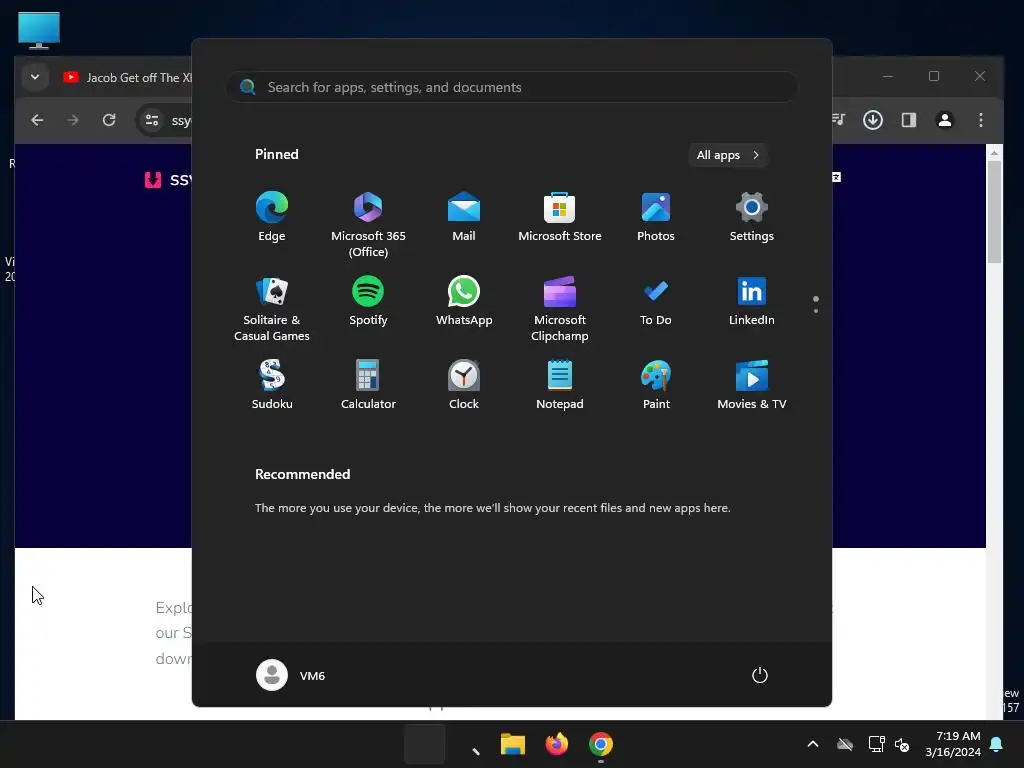Click the Start menu search box
Screen dimensions: 1024x768
pos(511,87)
